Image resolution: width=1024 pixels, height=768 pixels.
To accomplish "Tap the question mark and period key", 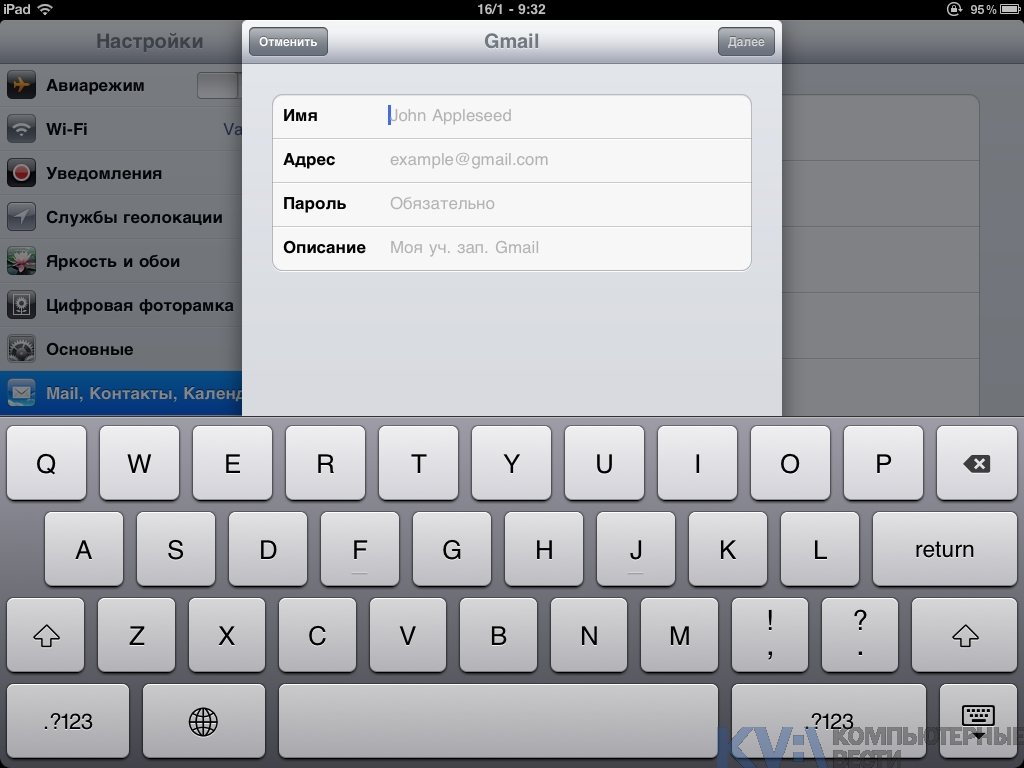I will [860, 635].
